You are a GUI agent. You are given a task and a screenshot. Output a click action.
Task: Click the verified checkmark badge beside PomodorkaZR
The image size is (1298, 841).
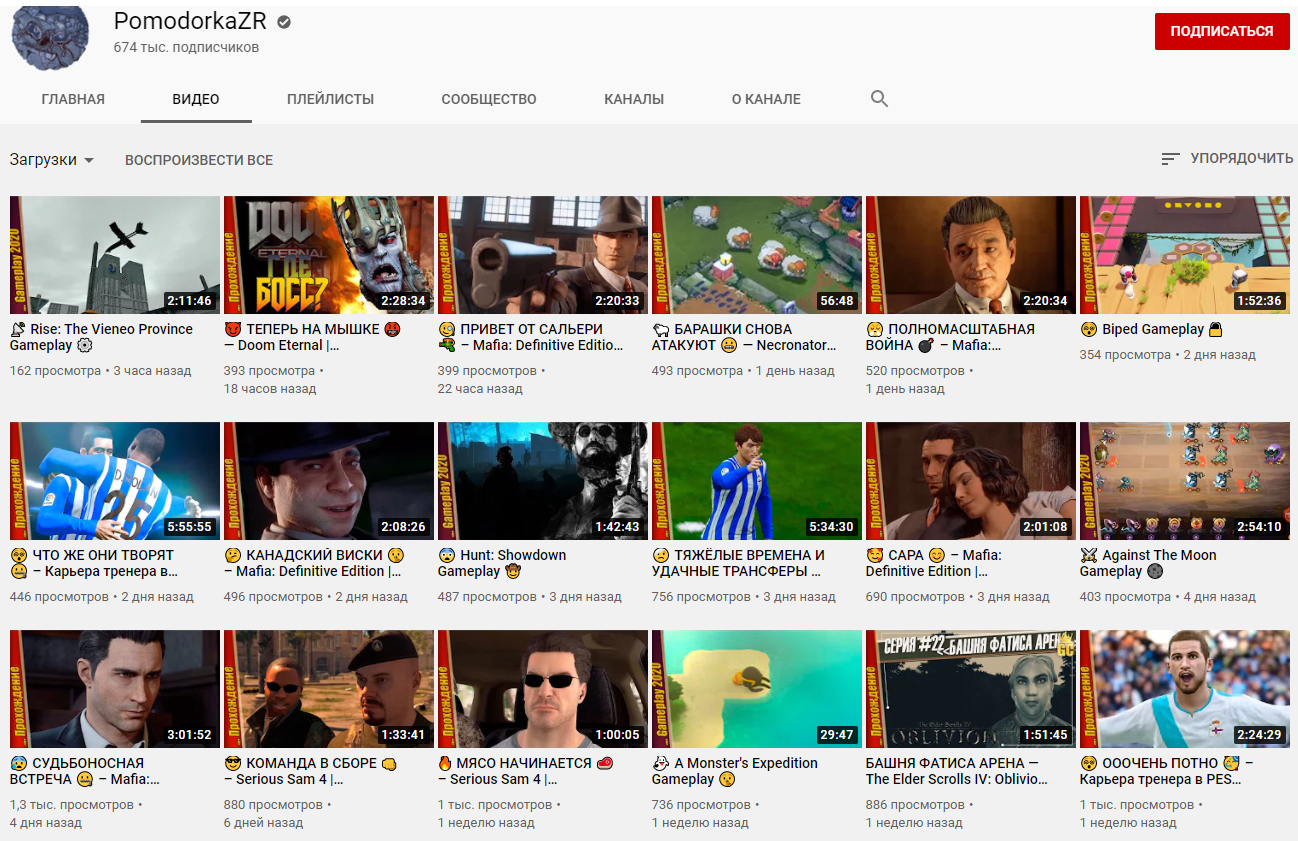tap(284, 22)
